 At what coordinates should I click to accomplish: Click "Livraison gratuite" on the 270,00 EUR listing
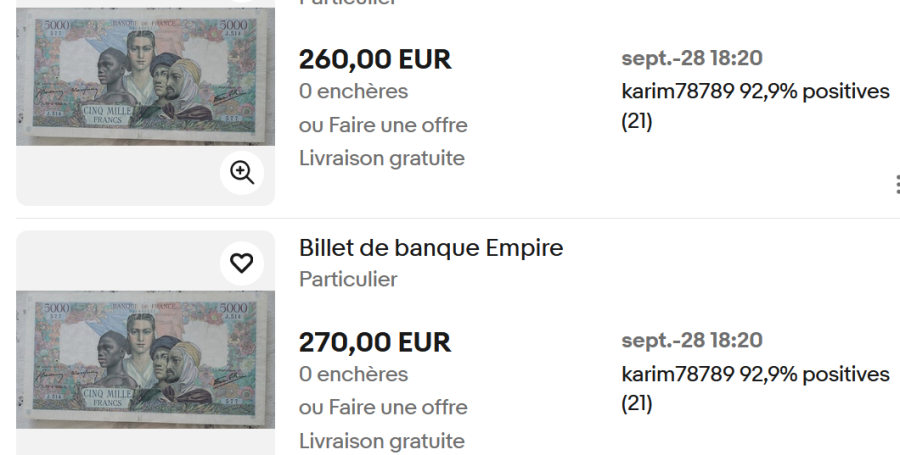(x=382, y=441)
